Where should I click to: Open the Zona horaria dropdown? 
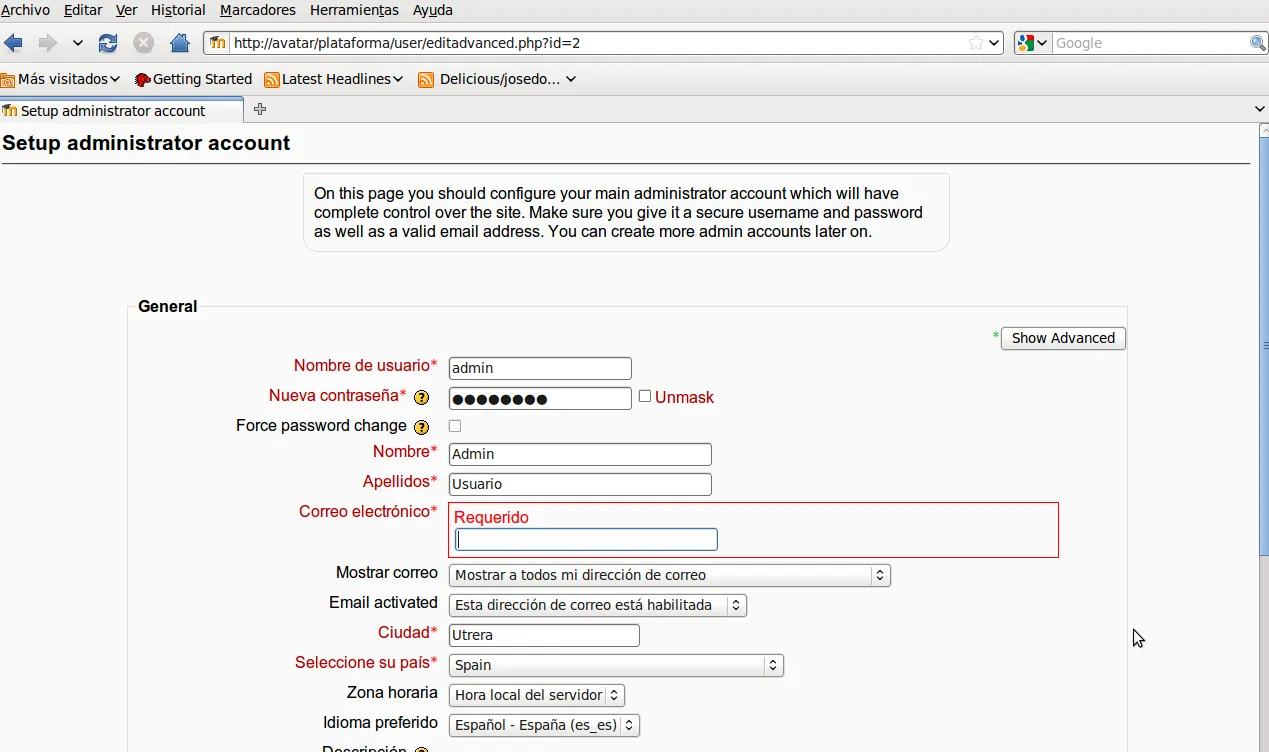coord(537,695)
